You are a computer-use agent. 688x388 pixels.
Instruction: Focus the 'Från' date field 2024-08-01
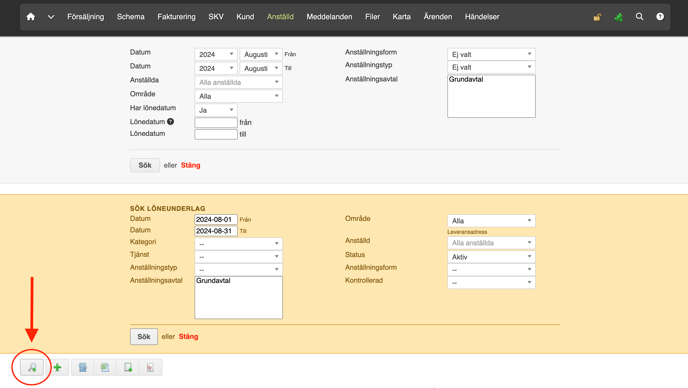tap(216, 219)
